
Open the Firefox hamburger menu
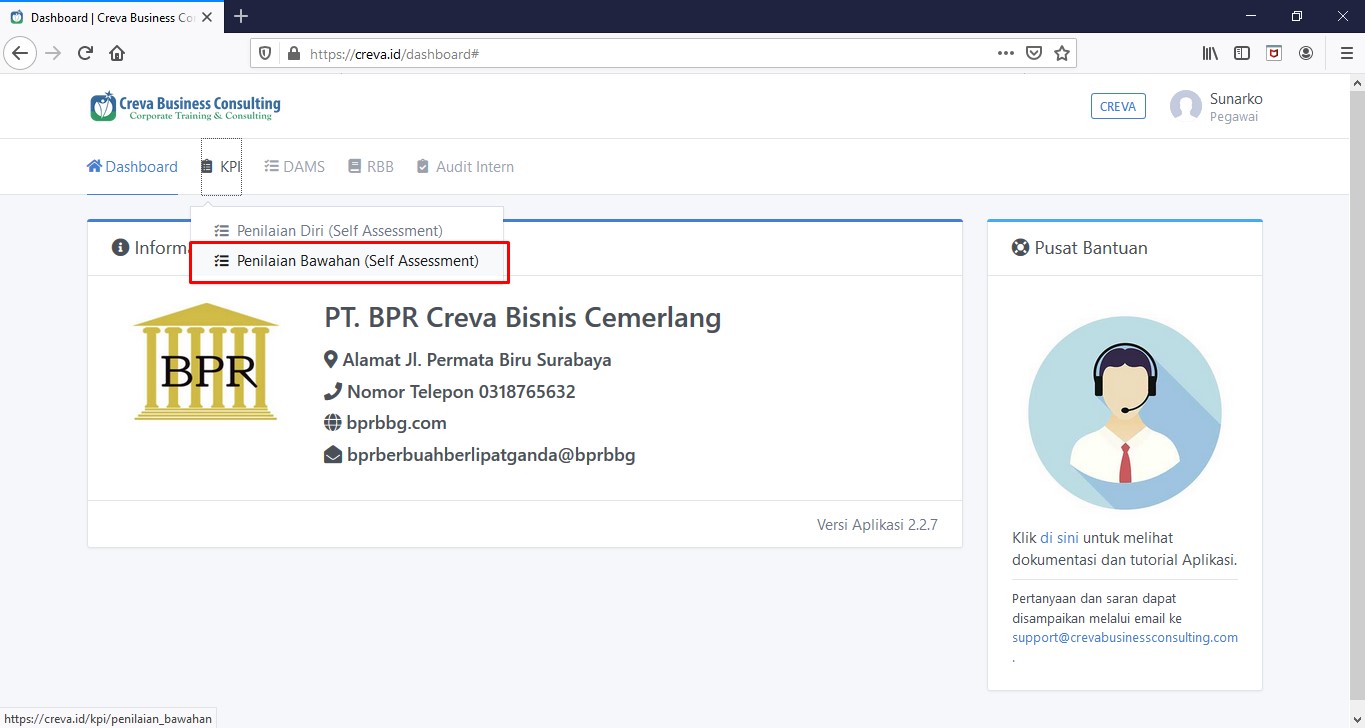[x=1346, y=53]
